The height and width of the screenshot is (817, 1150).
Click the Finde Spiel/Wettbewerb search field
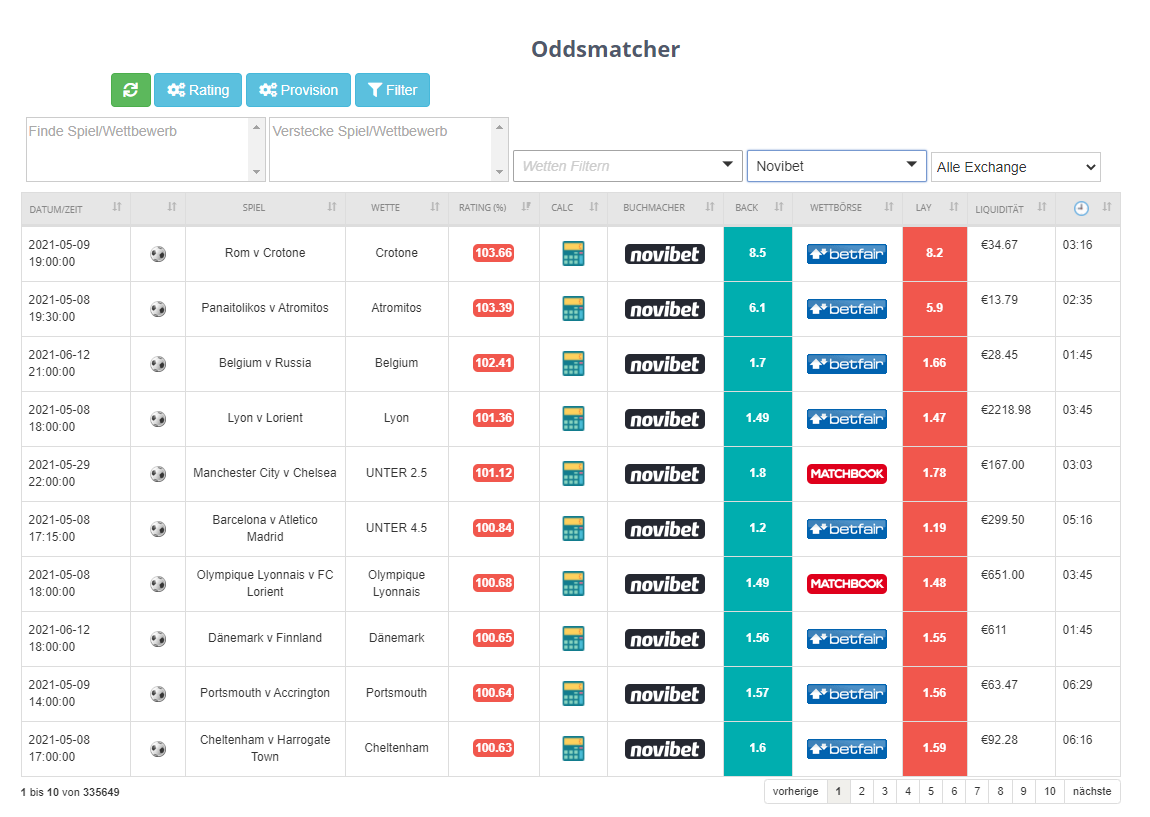point(137,149)
